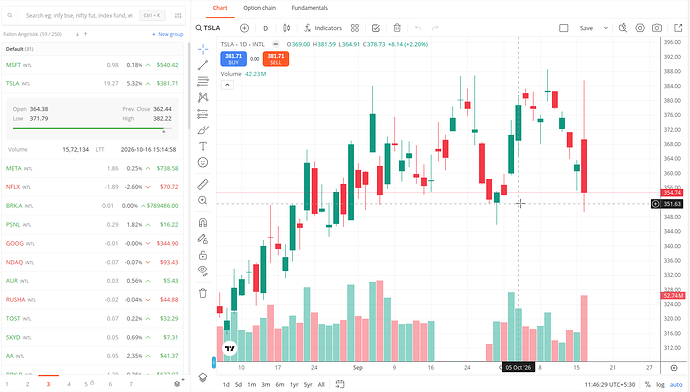Screen dimensions: 690x392
Task: Take a chart snapshot with camera icon
Action: [x=657, y=28]
